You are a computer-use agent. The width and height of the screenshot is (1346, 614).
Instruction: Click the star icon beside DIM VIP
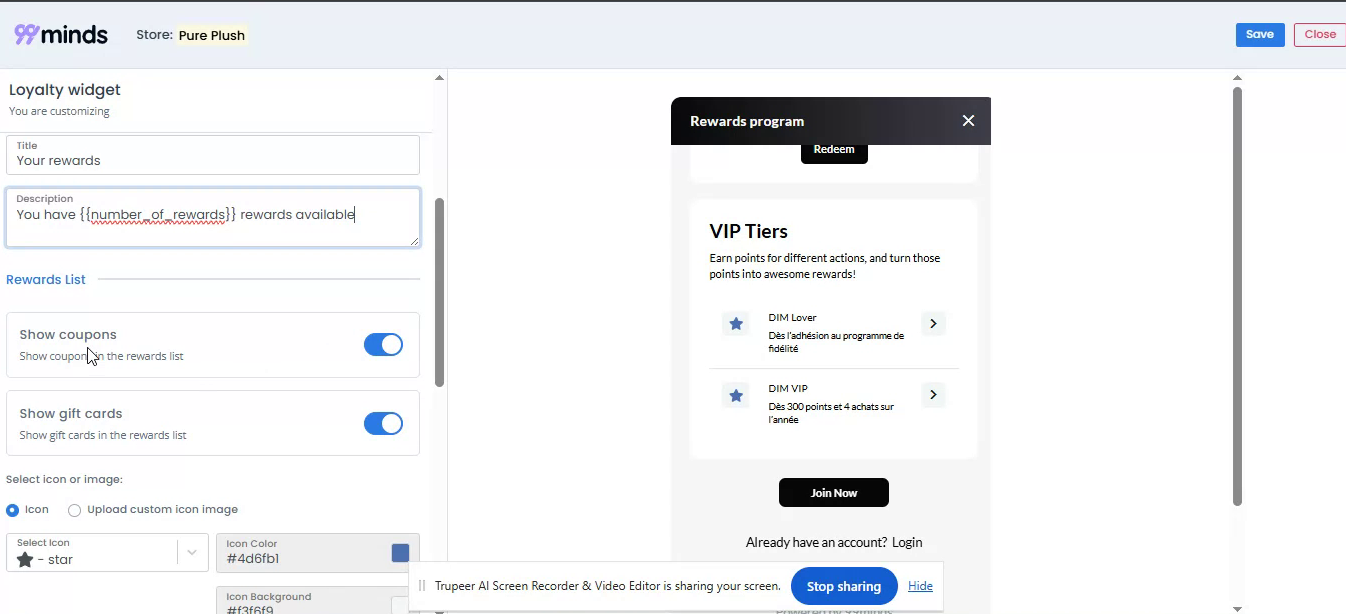point(736,395)
